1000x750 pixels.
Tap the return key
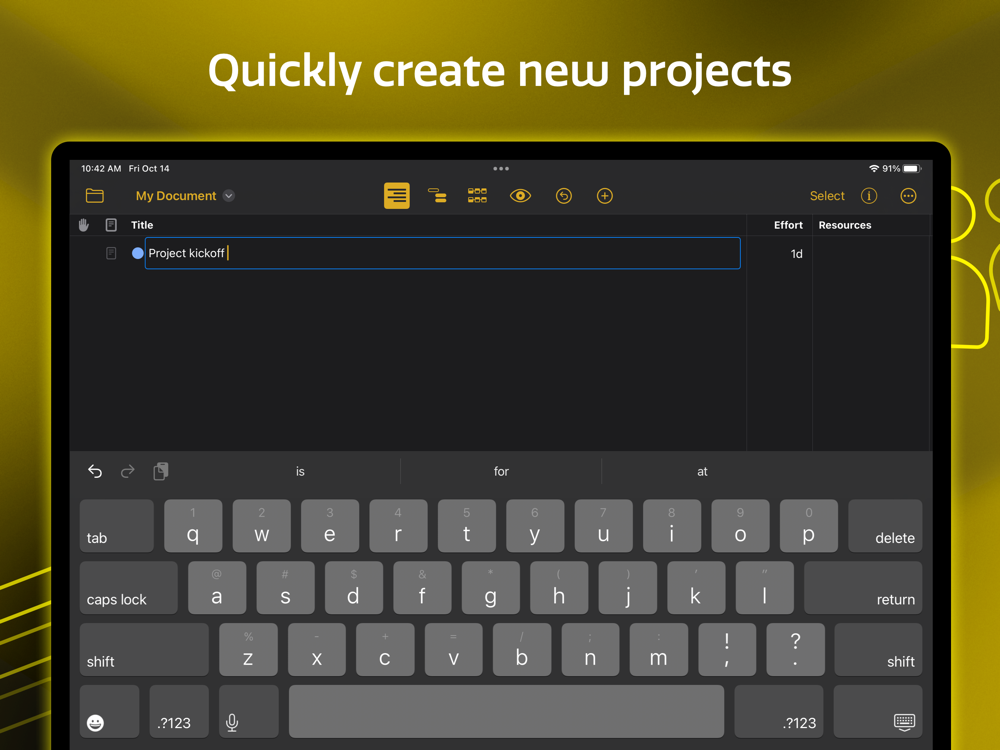863,587
